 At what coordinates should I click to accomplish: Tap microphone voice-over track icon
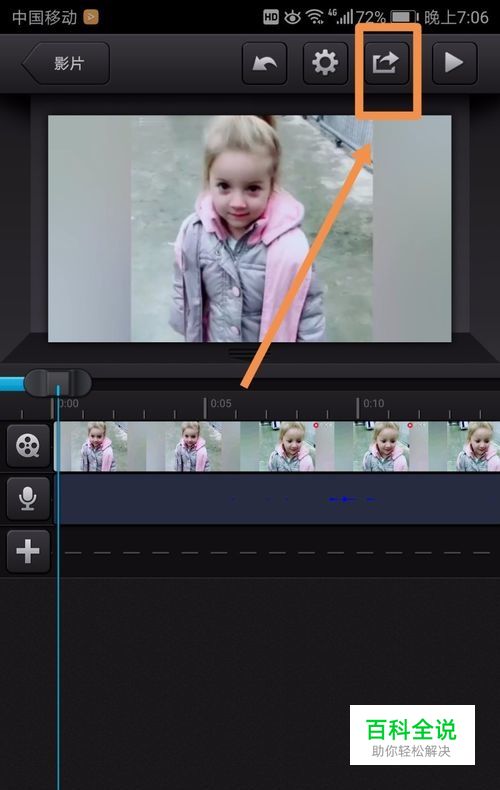click(x=28, y=499)
